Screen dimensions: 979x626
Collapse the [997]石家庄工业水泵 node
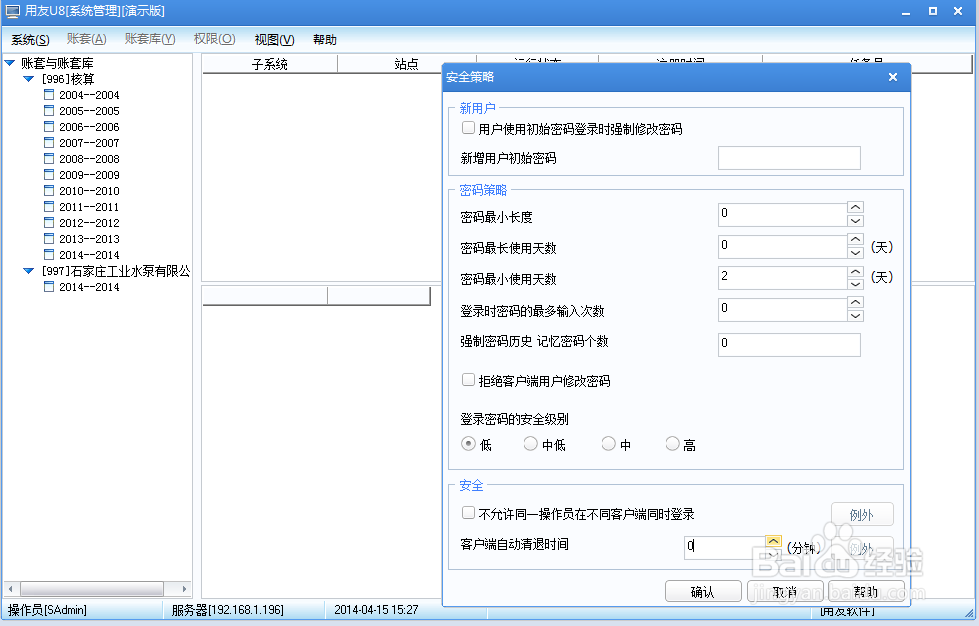click(x=29, y=271)
